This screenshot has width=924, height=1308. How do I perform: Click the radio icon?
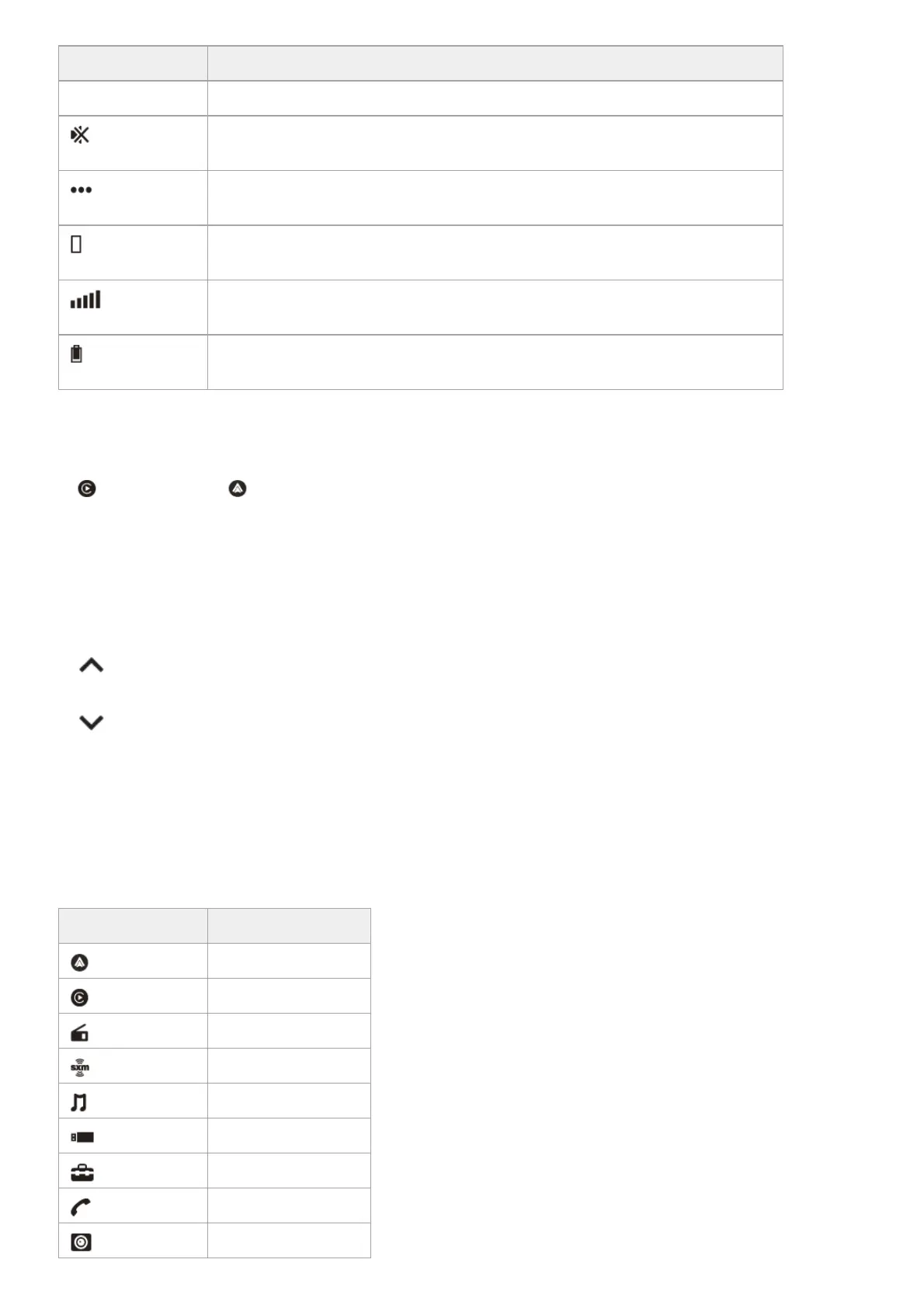pos(79,1032)
